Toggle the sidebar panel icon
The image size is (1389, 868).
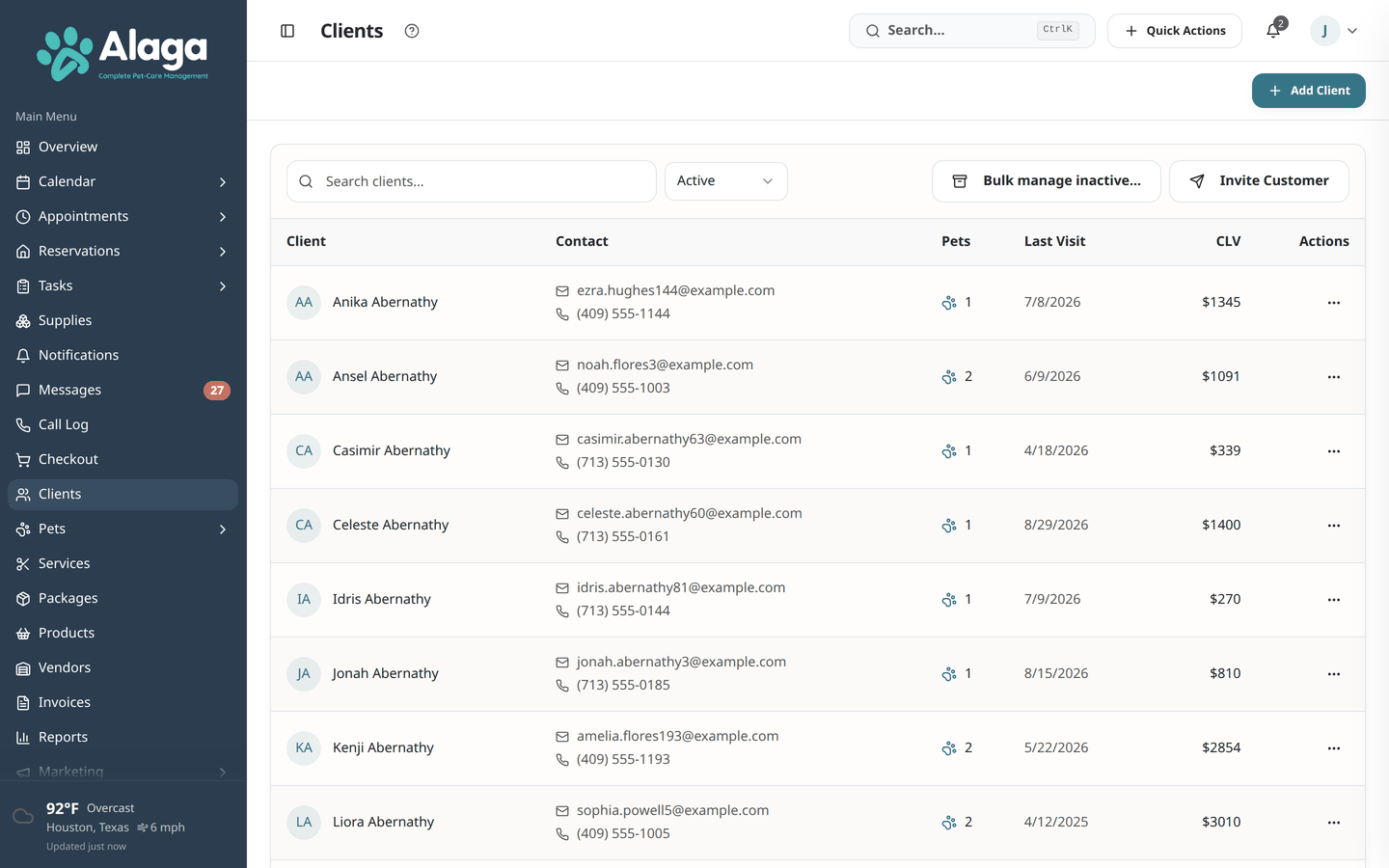[287, 31]
